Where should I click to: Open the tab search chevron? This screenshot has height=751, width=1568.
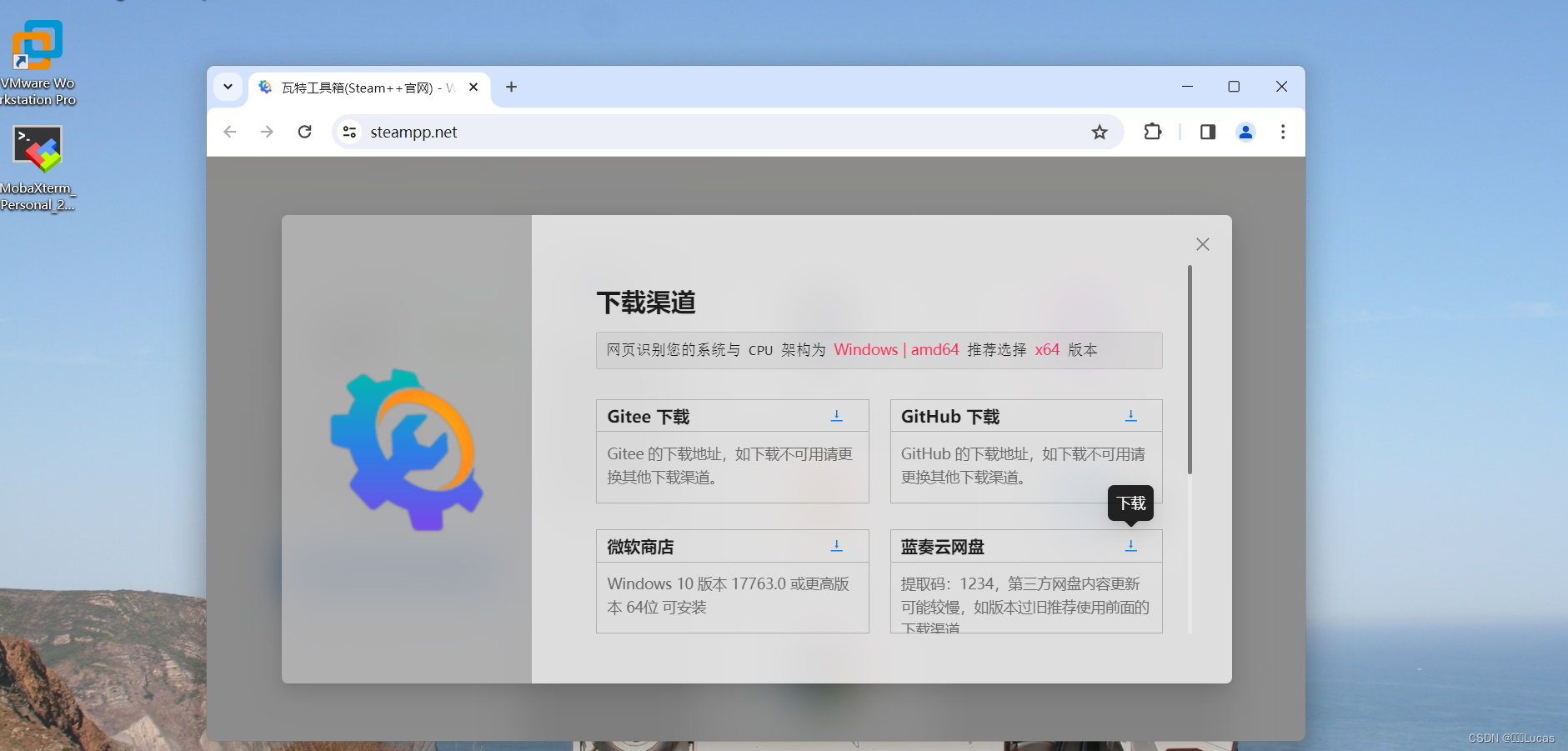tap(228, 87)
